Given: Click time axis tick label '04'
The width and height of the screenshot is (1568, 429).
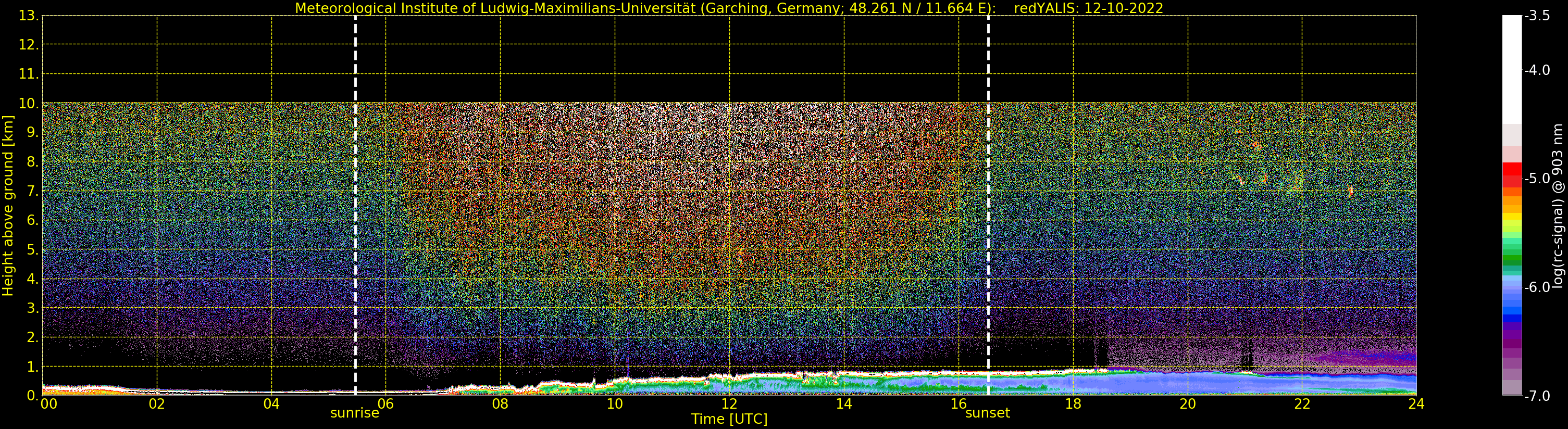Looking at the screenshot, I should (x=271, y=404).
